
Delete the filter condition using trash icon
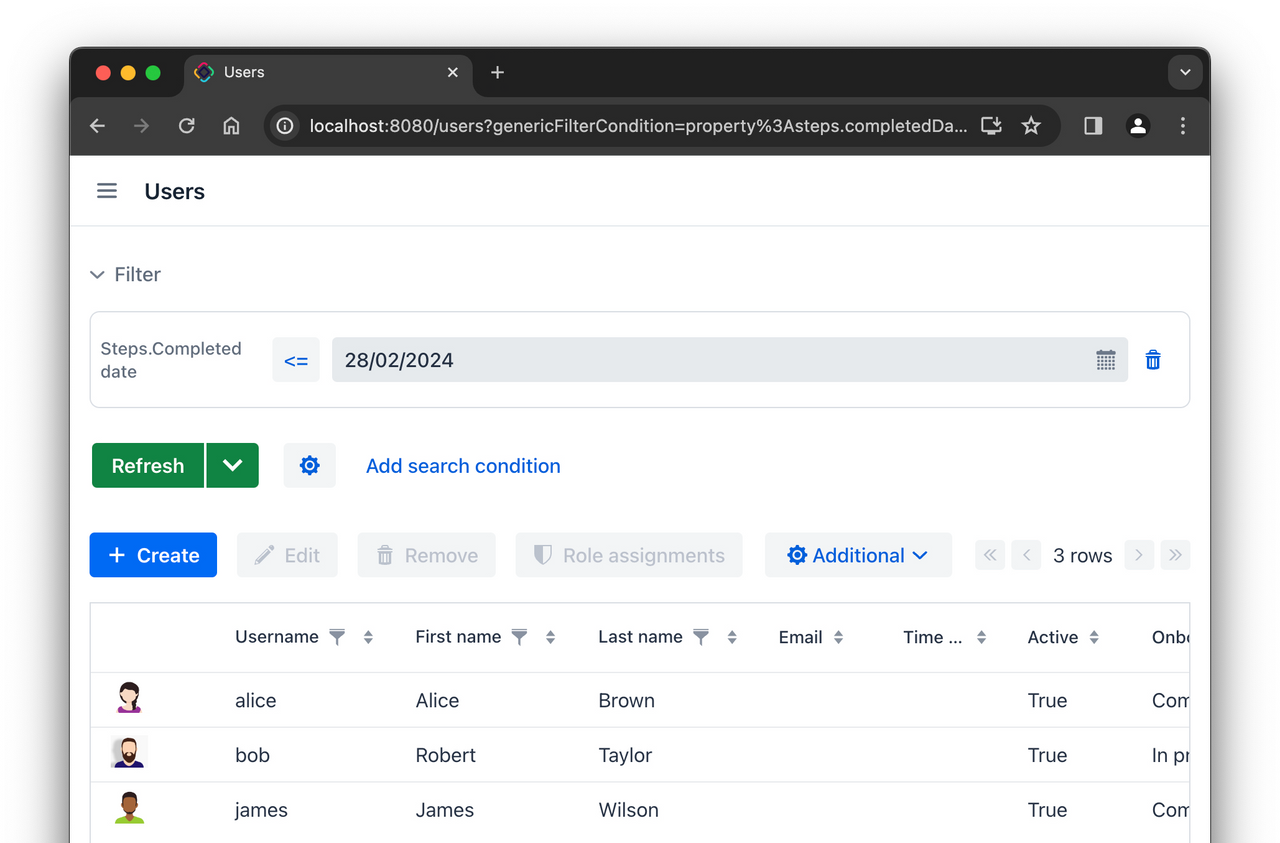pos(1153,360)
